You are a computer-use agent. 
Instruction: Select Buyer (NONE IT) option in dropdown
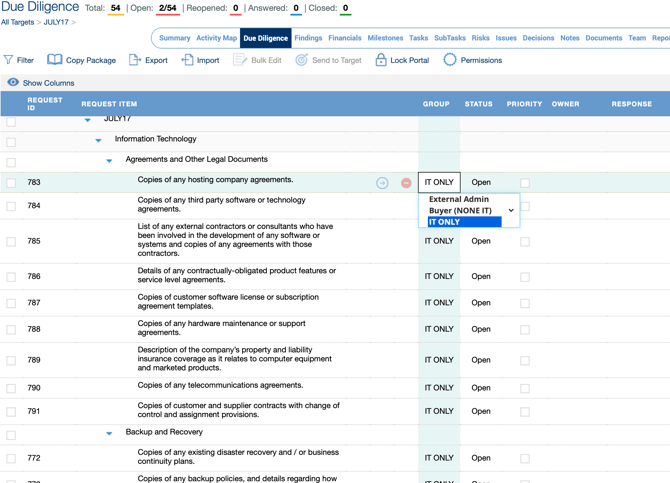(460, 211)
